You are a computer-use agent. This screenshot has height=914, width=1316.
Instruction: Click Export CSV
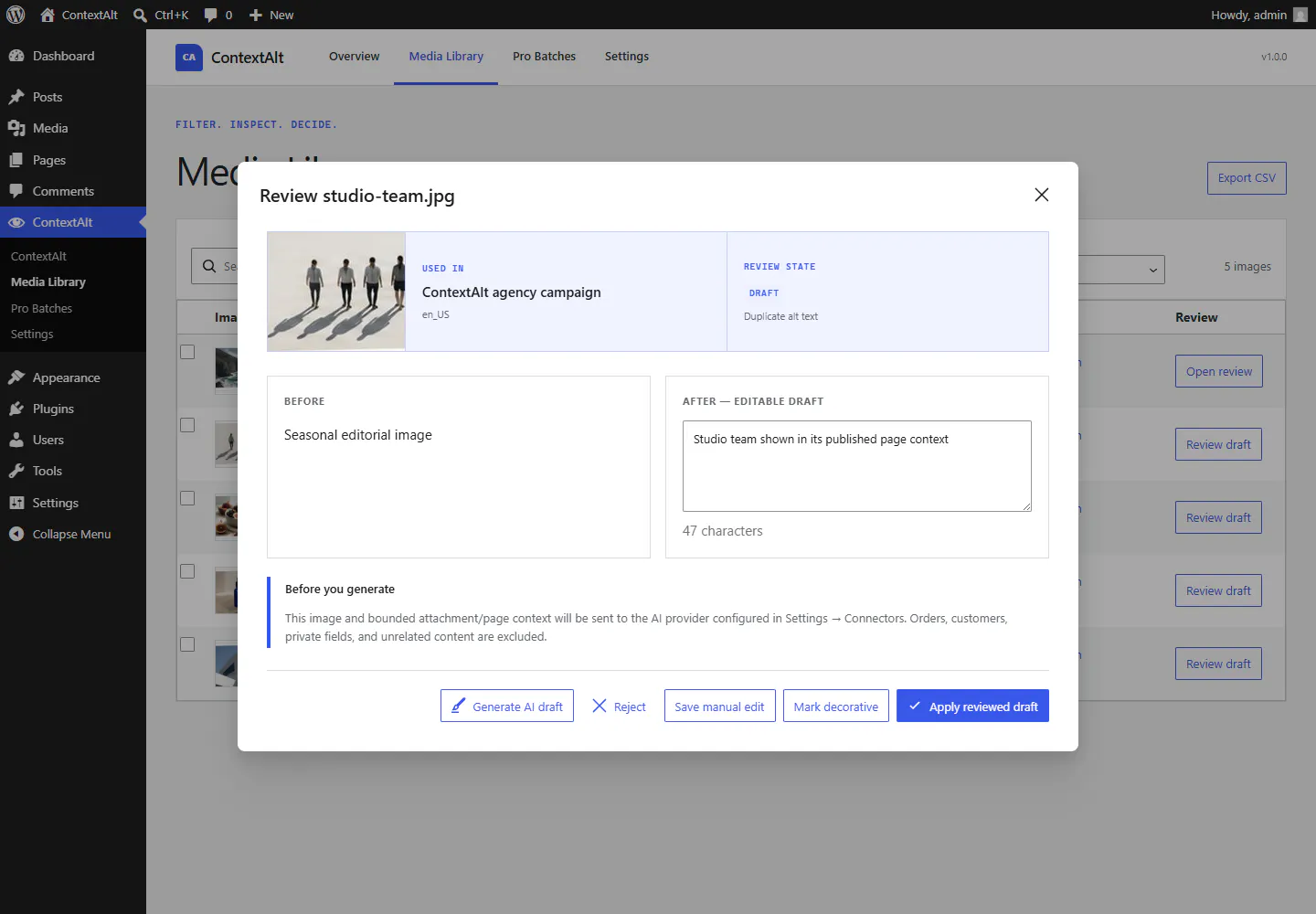pos(1247,177)
